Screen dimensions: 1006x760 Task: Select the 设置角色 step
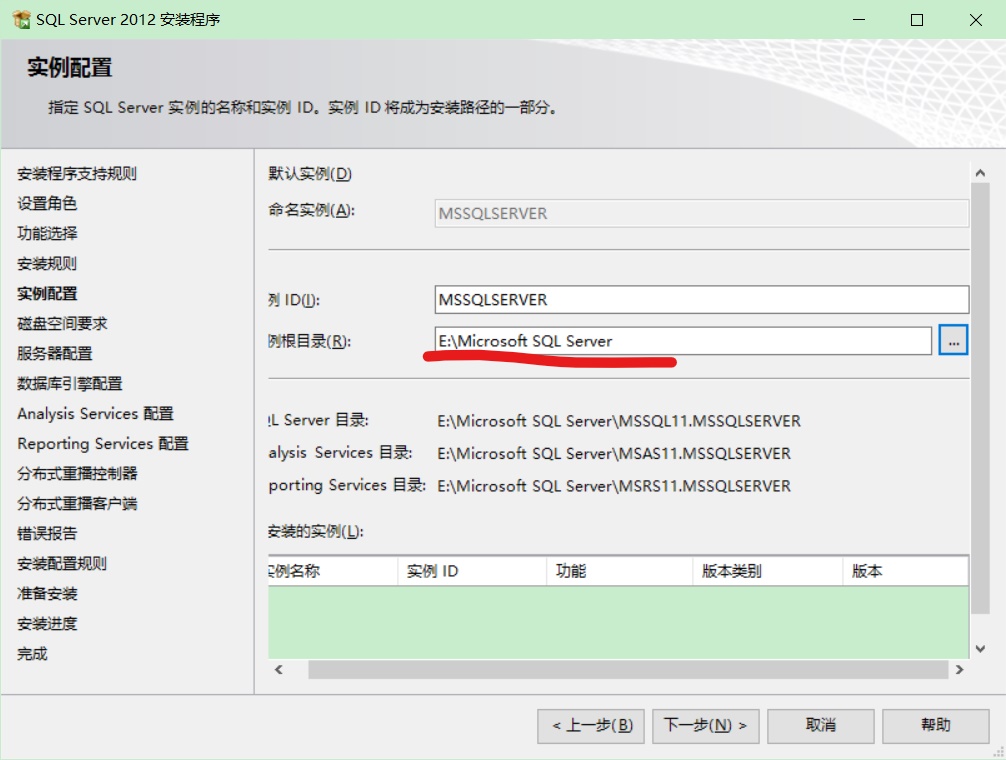[47, 203]
